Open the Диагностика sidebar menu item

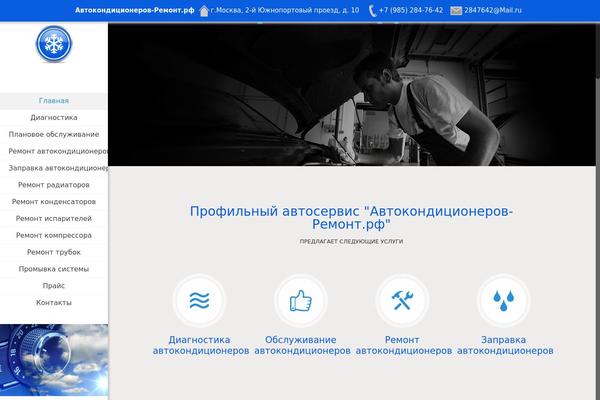click(x=54, y=118)
